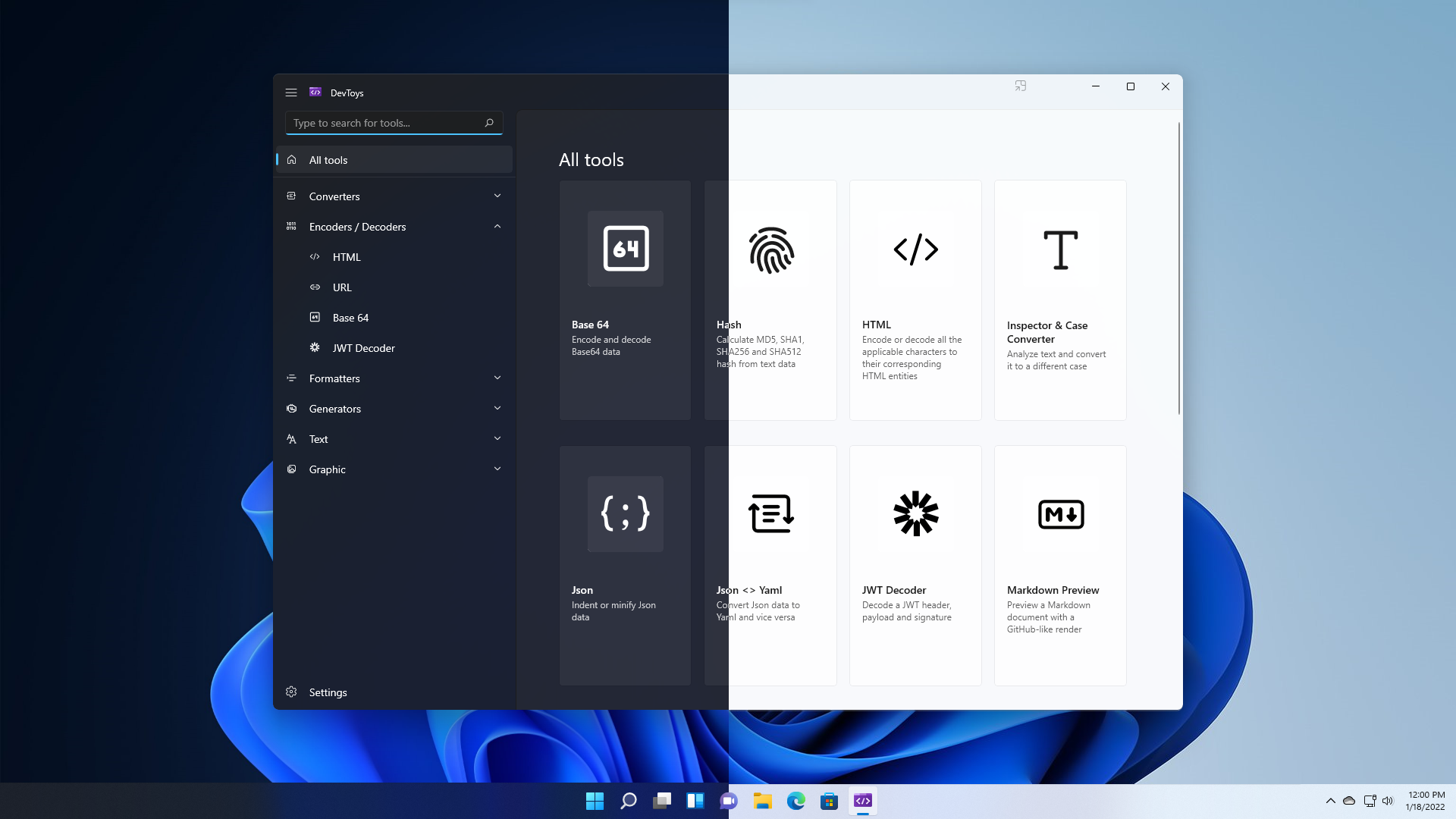Select JWT Decoder in sidebar list
Screen dimensions: 1456x819
pos(363,347)
